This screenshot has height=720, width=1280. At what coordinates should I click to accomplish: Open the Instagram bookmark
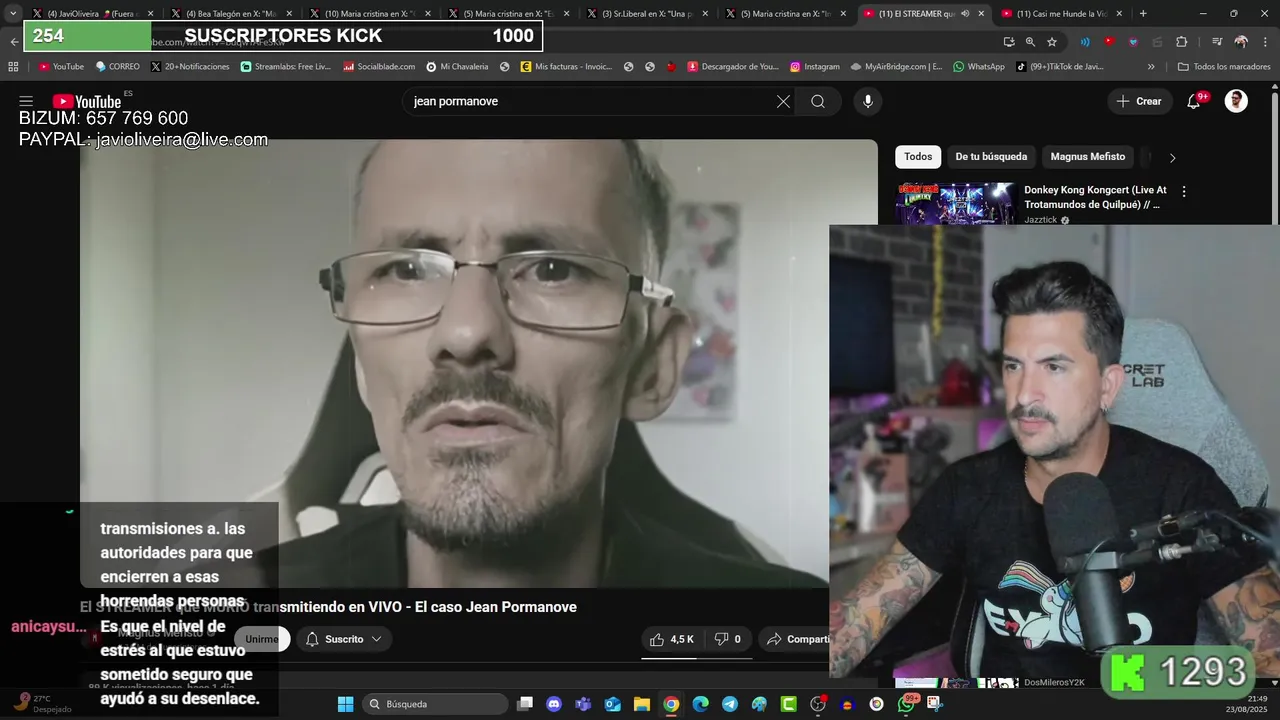815,67
